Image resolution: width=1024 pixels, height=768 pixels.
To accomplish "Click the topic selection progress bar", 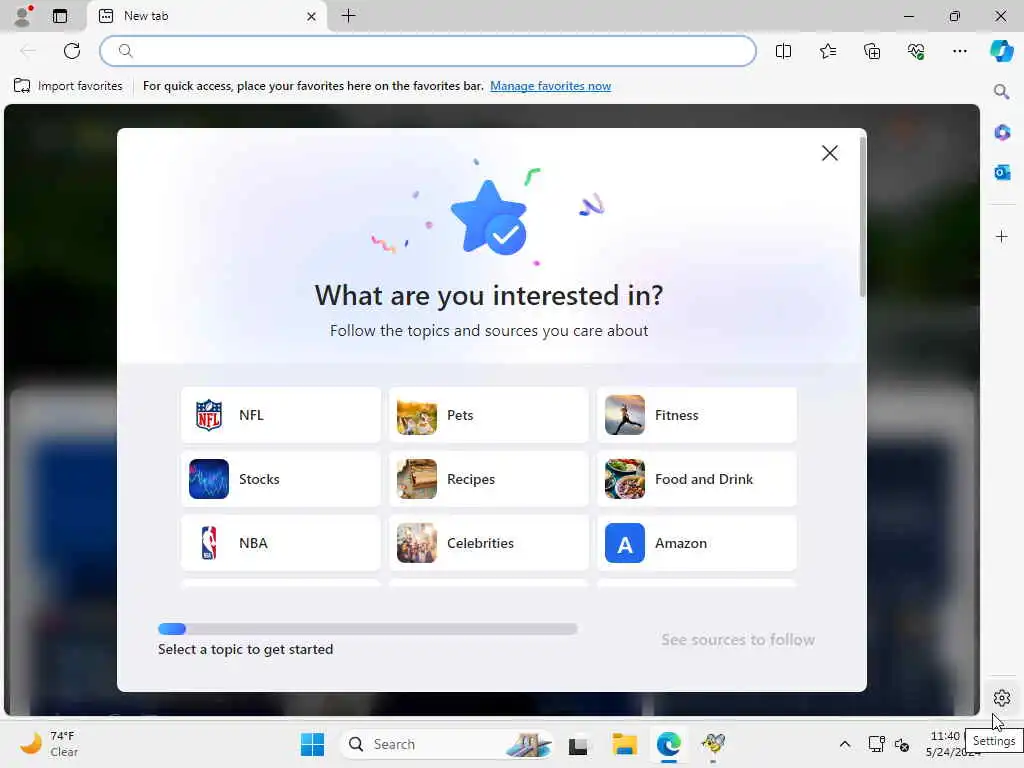I will (x=368, y=629).
